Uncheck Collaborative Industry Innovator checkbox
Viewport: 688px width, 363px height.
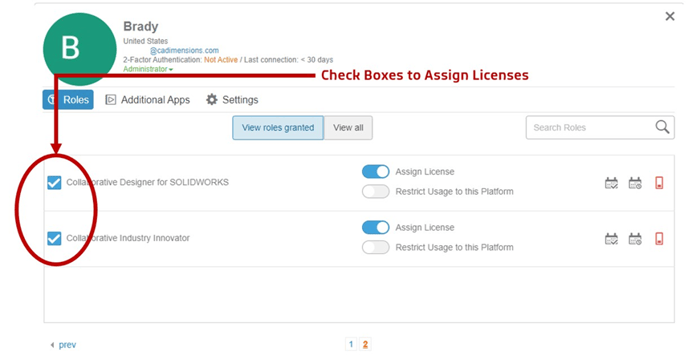pyautogui.click(x=54, y=238)
